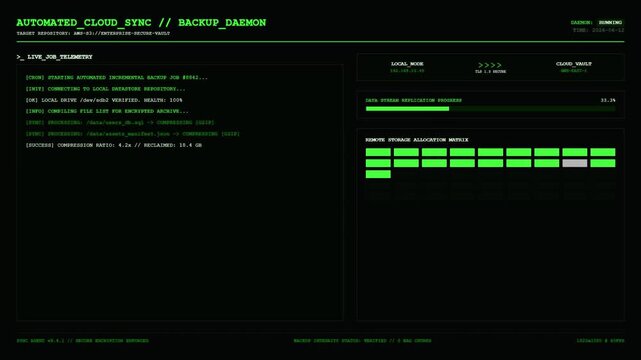Click the [INIT] connecting to datastore log line
The image size is (641, 360).
click(105, 89)
